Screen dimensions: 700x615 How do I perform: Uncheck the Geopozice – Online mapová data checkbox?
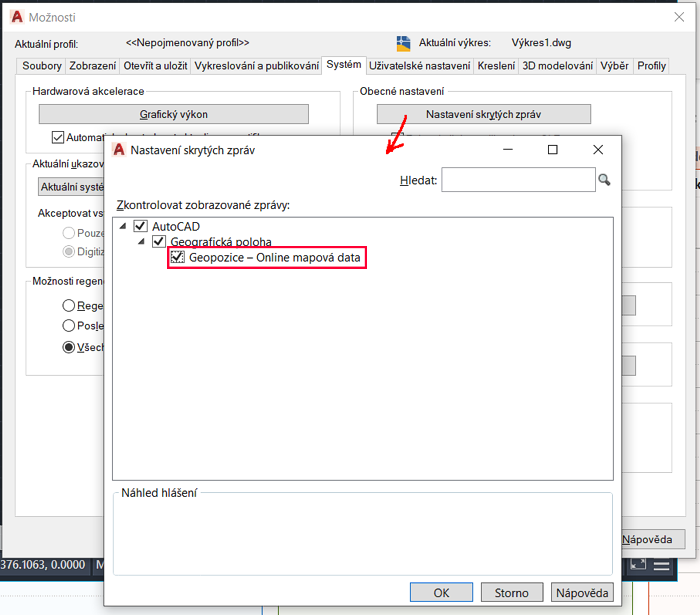[x=177, y=258]
